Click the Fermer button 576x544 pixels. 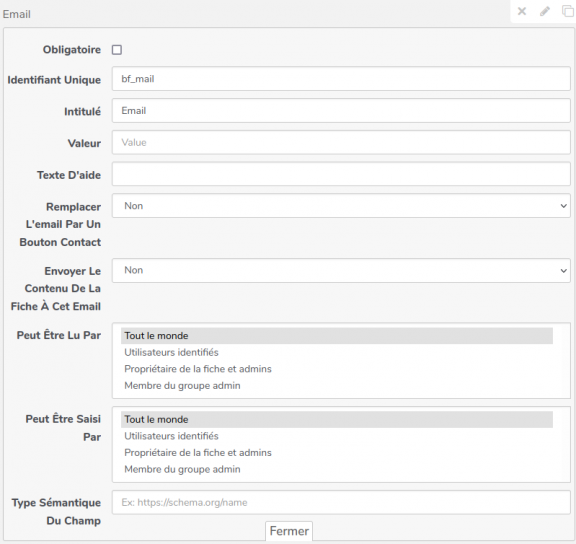(x=289, y=531)
